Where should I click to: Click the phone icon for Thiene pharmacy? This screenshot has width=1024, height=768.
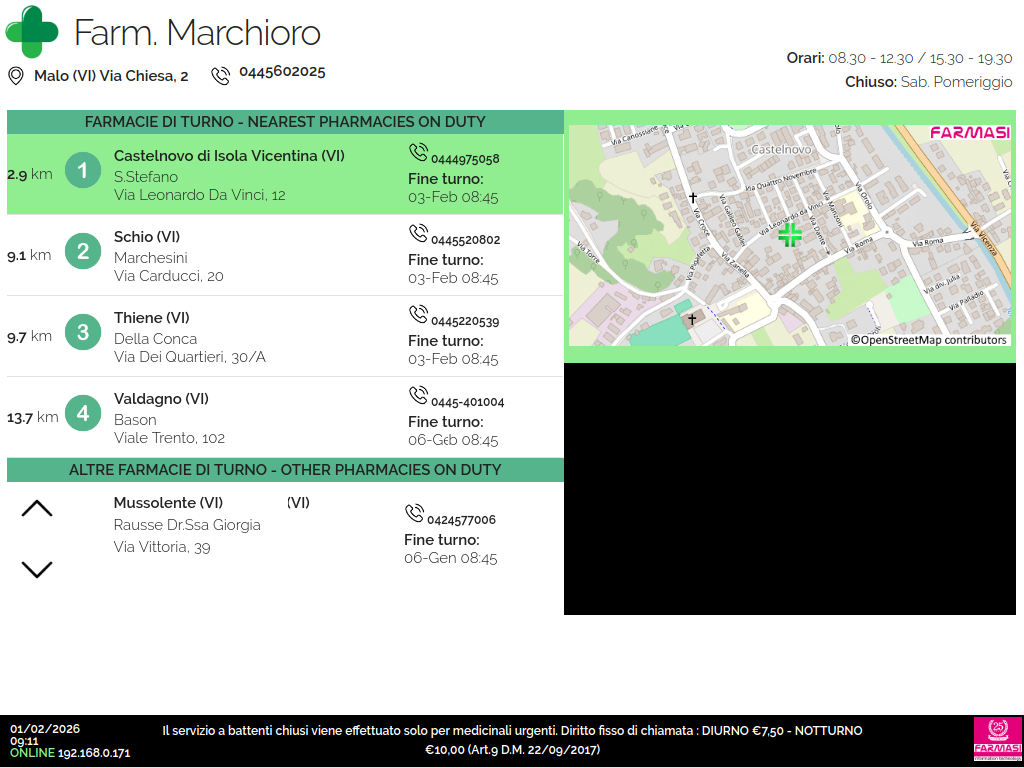418,314
